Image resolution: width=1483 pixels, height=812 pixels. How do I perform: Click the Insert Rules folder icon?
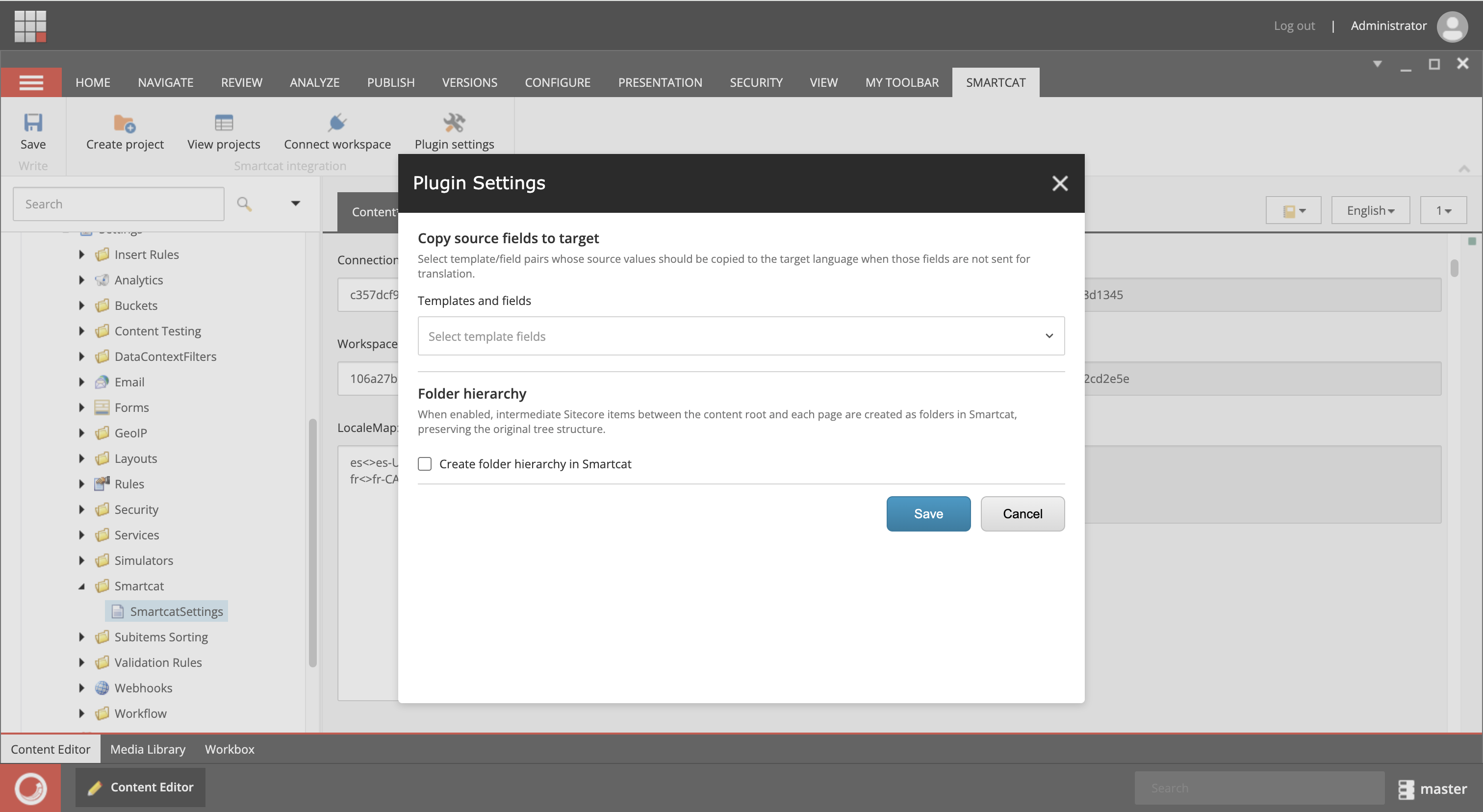tap(102, 254)
